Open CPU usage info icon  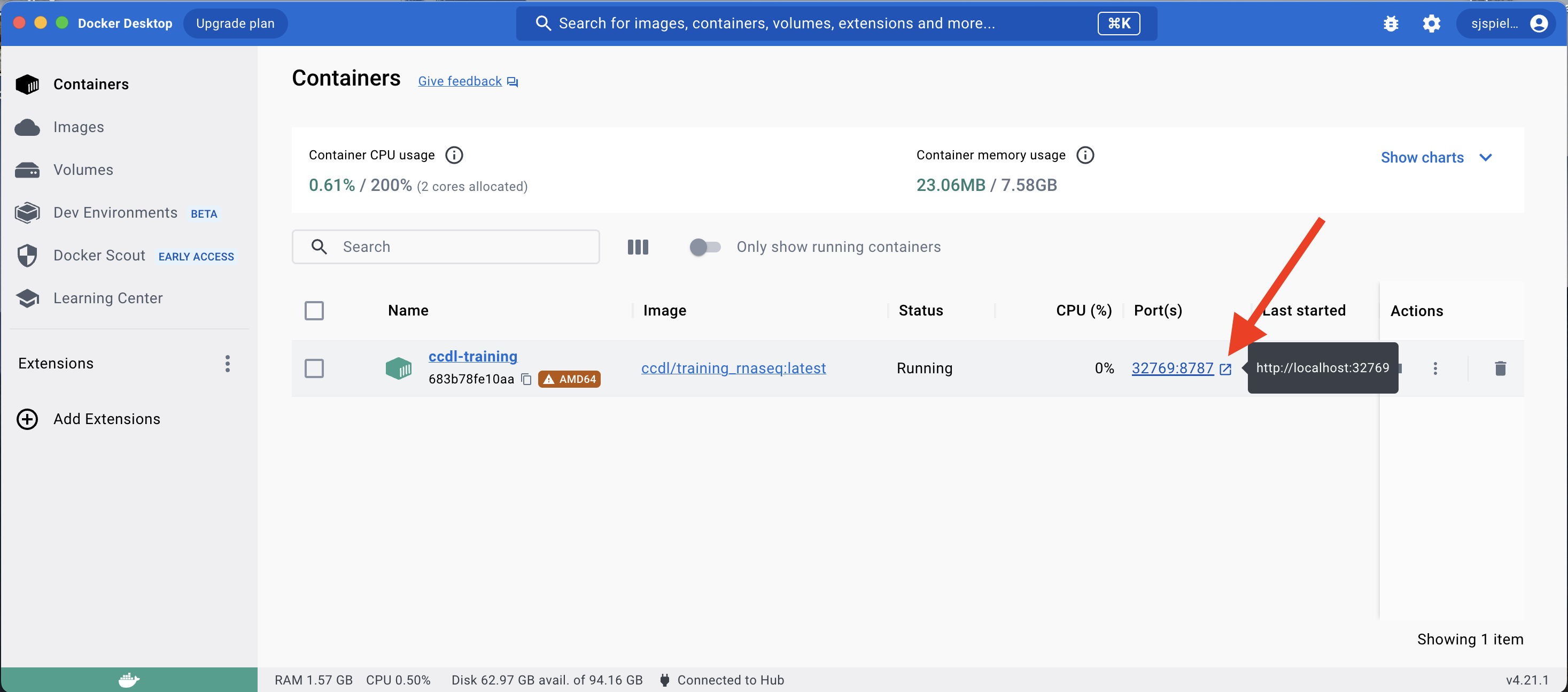click(x=454, y=155)
